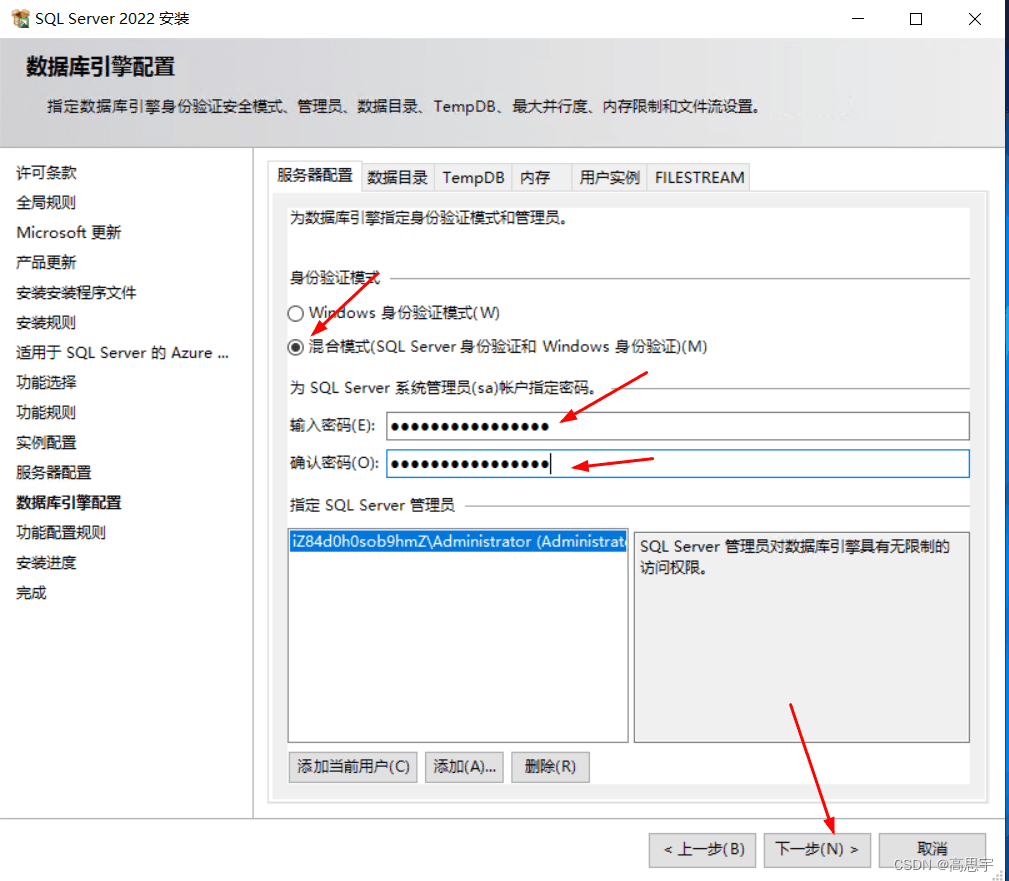Click 许可条款 step in sidebar
1009x881 pixels.
click(46, 172)
